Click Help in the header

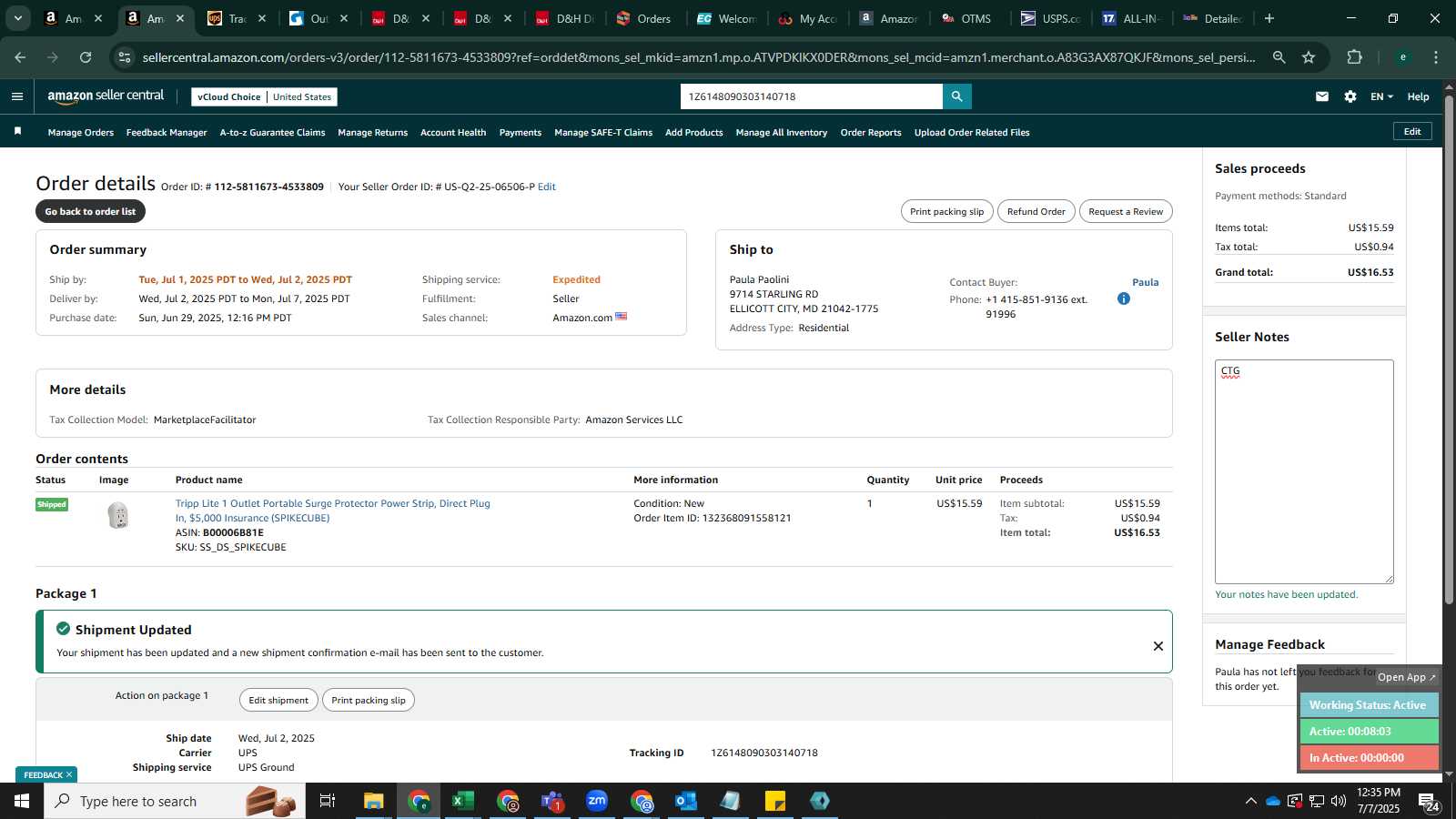1418,96
